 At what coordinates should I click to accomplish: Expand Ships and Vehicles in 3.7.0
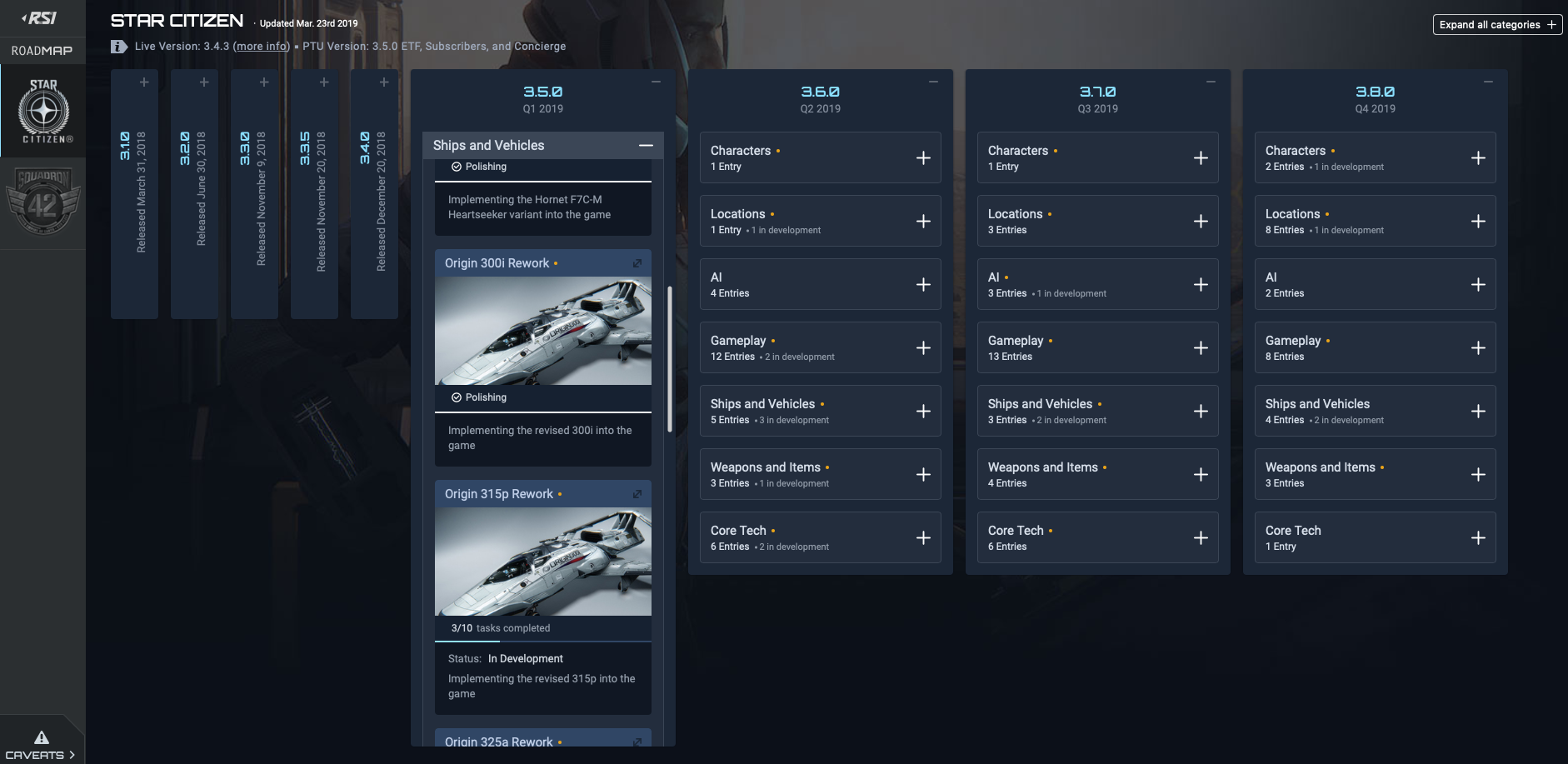click(1201, 412)
